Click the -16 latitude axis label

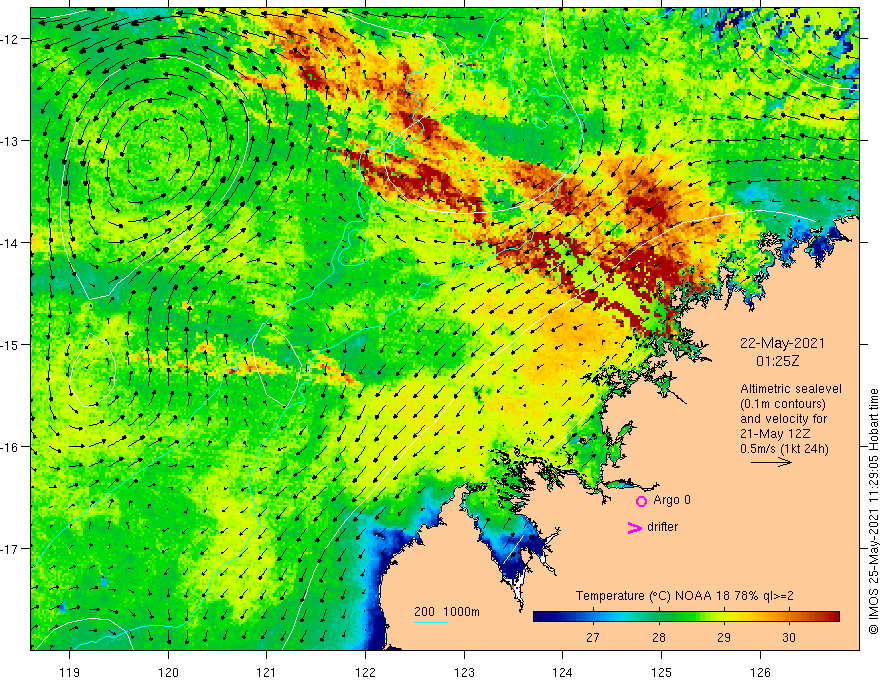click(10, 447)
